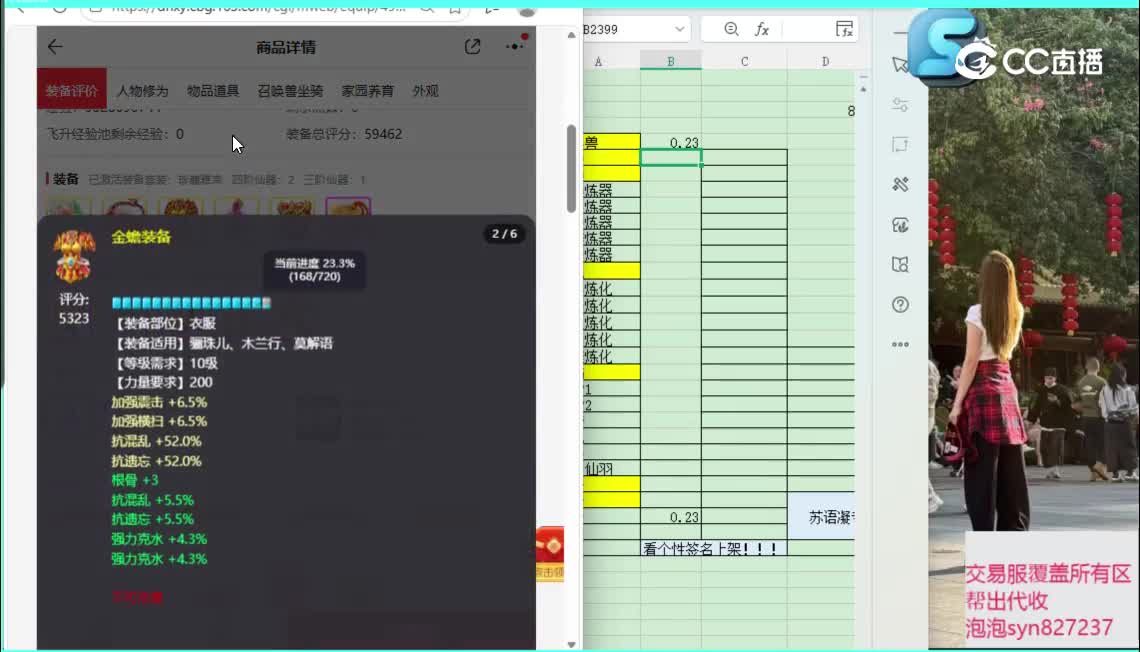The height and width of the screenshot is (652, 1140).
Task: Select the 外观 tab
Action: point(425,91)
